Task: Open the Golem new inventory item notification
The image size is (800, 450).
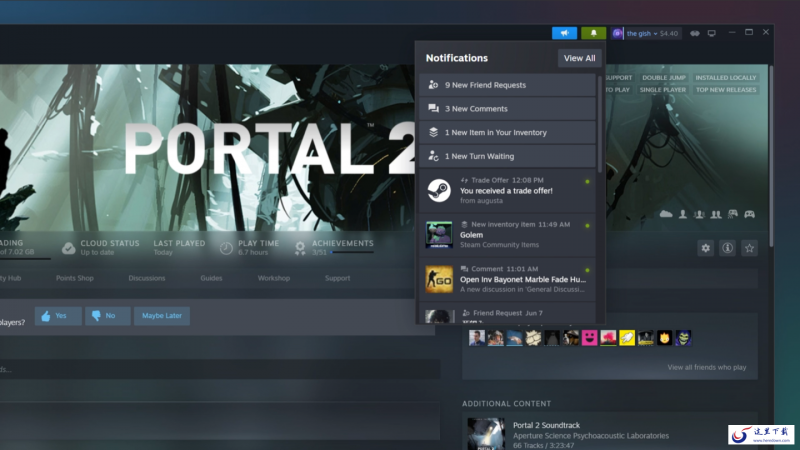Action: click(507, 235)
